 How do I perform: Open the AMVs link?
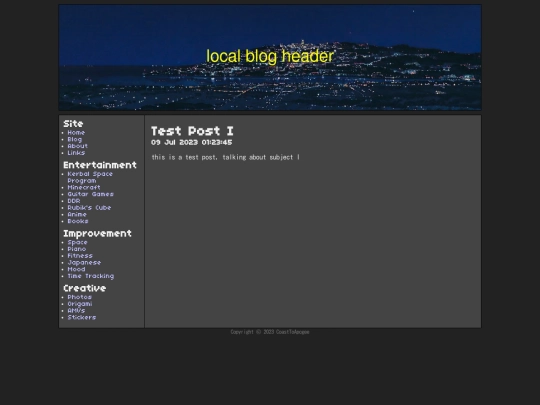tap(76, 311)
